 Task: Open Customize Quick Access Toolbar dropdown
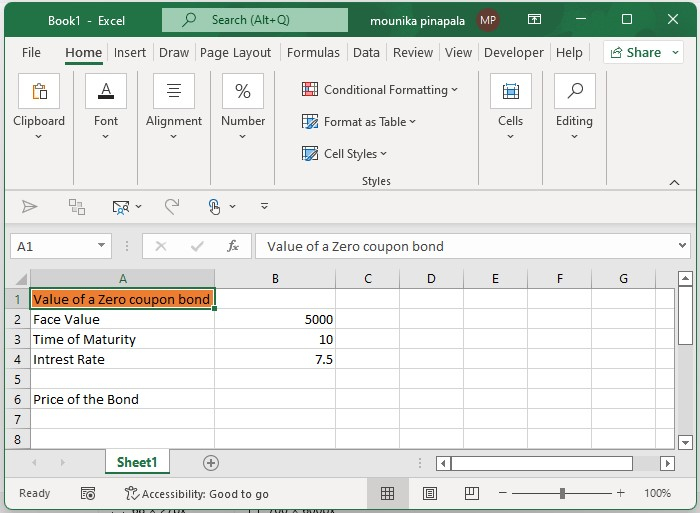coord(264,206)
